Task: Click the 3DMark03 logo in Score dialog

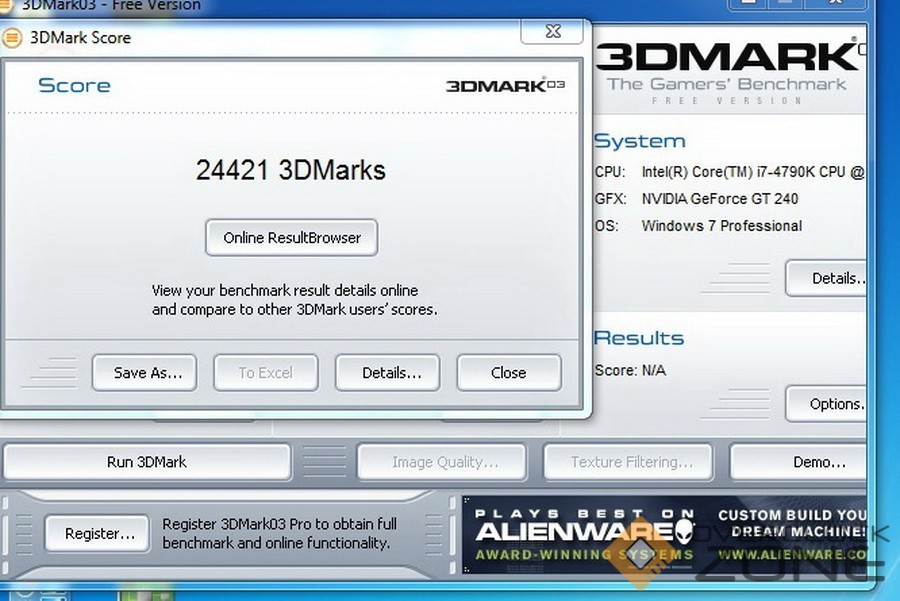Action: (x=505, y=86)
